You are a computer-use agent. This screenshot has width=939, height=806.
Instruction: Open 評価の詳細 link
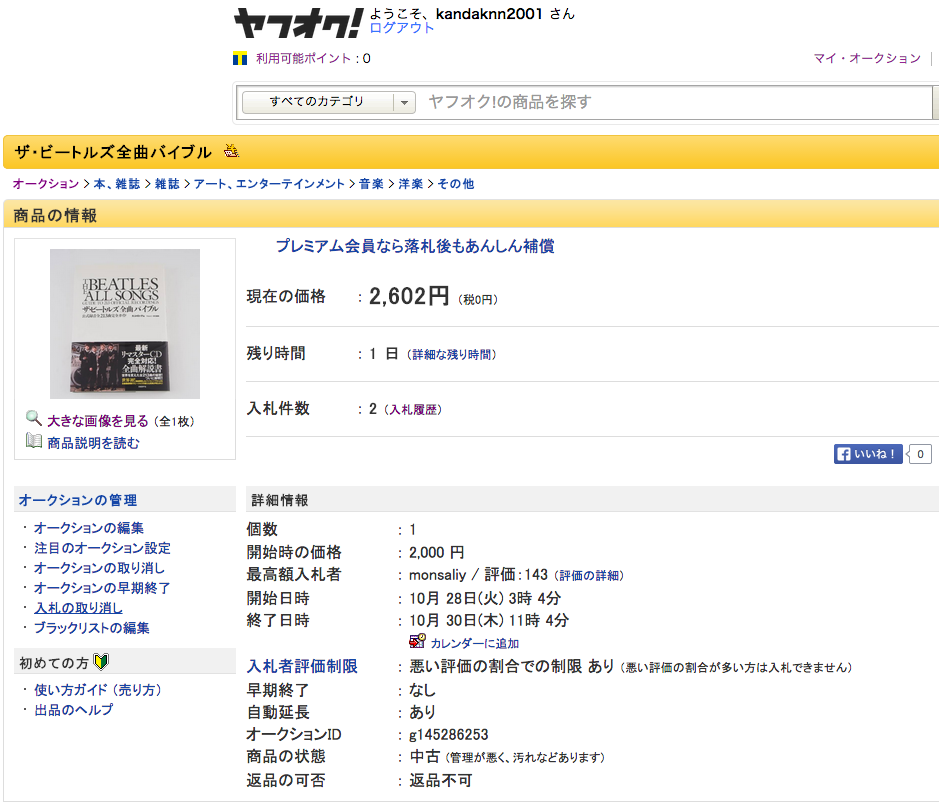pos(589,575)
